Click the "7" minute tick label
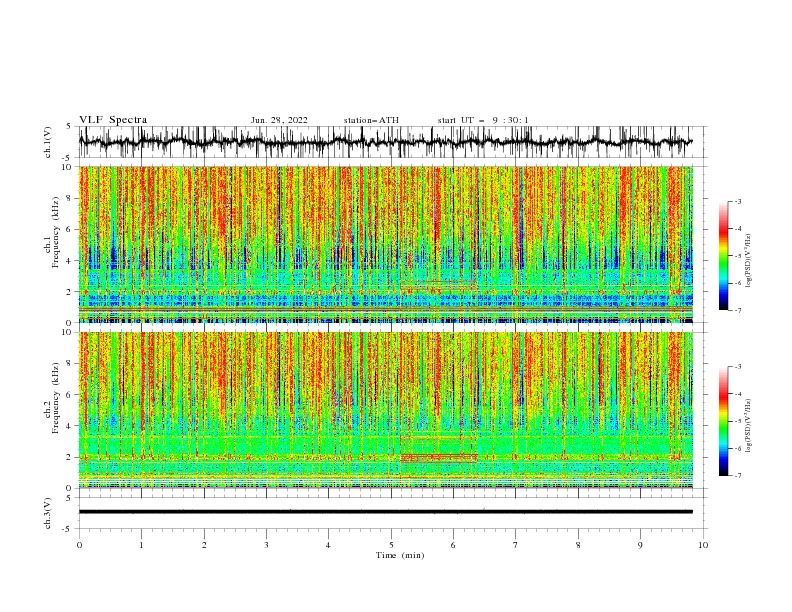This screenshot has height=612, width=792. coord(516,545)
